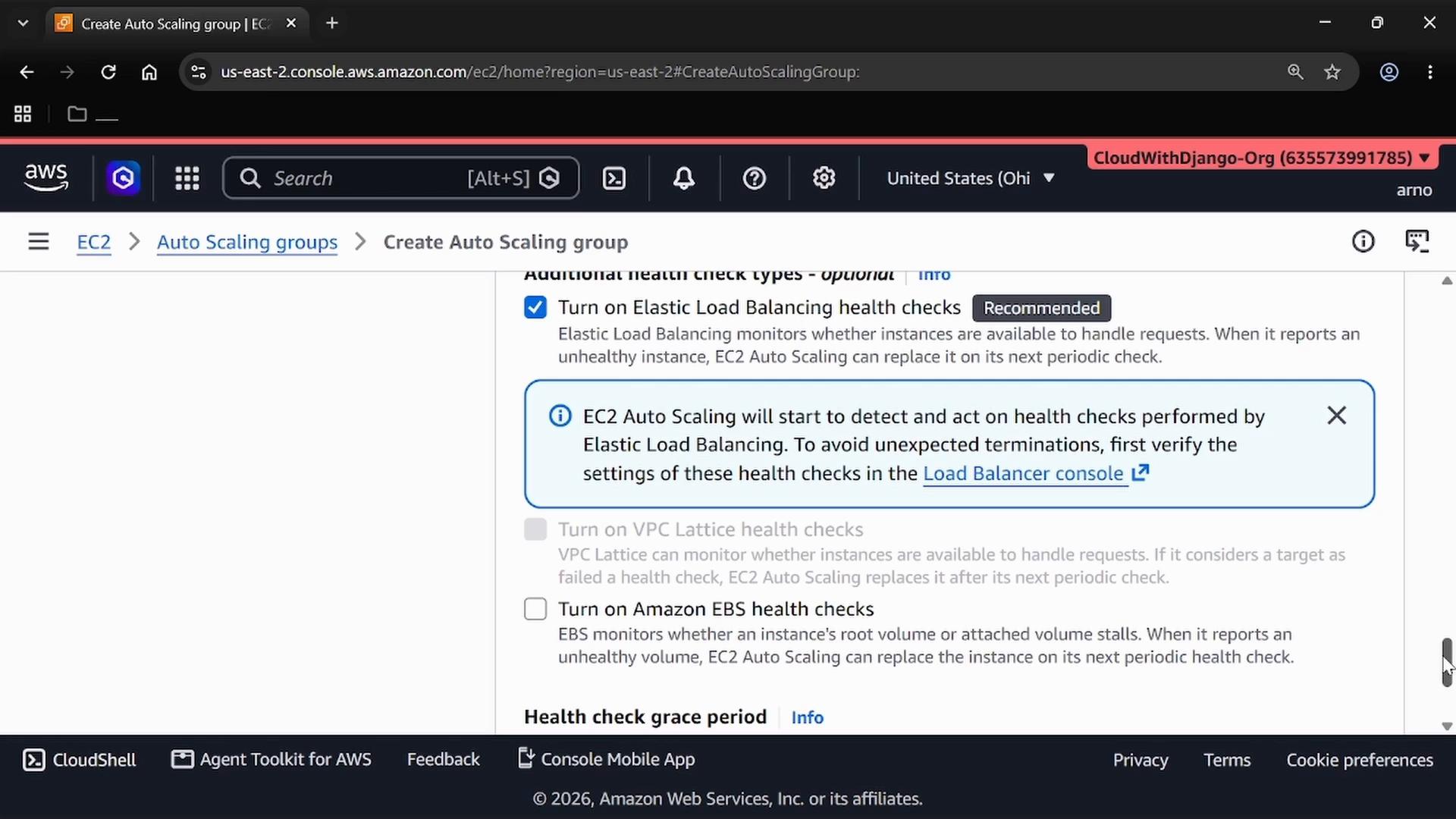Screen dimensions: 1456x819
Task: Open Cookie preferences in the footer
Action: [1360, 760]
